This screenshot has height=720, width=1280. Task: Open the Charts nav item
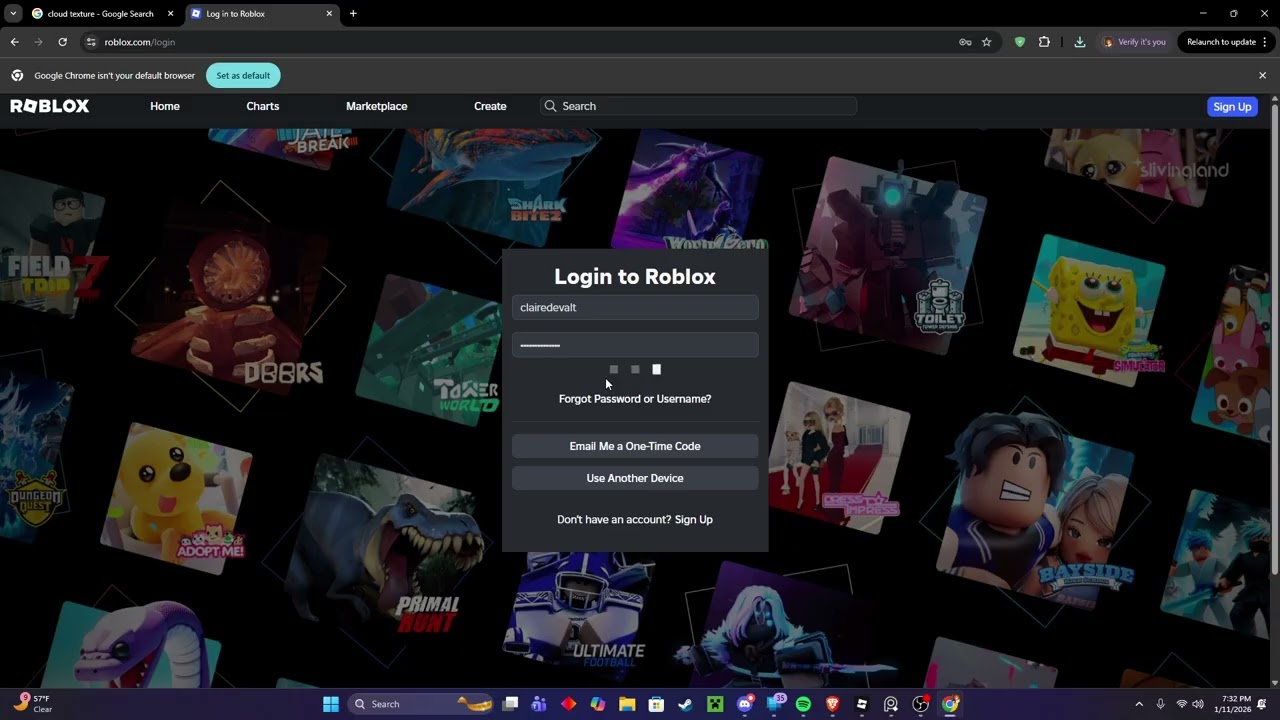pos(263,106)
